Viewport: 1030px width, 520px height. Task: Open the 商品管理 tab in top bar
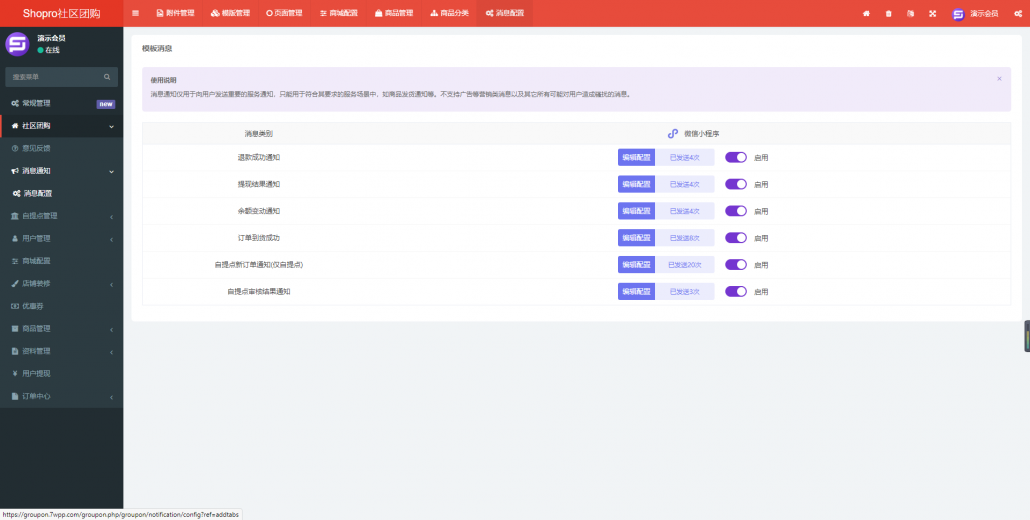[392, 14]
